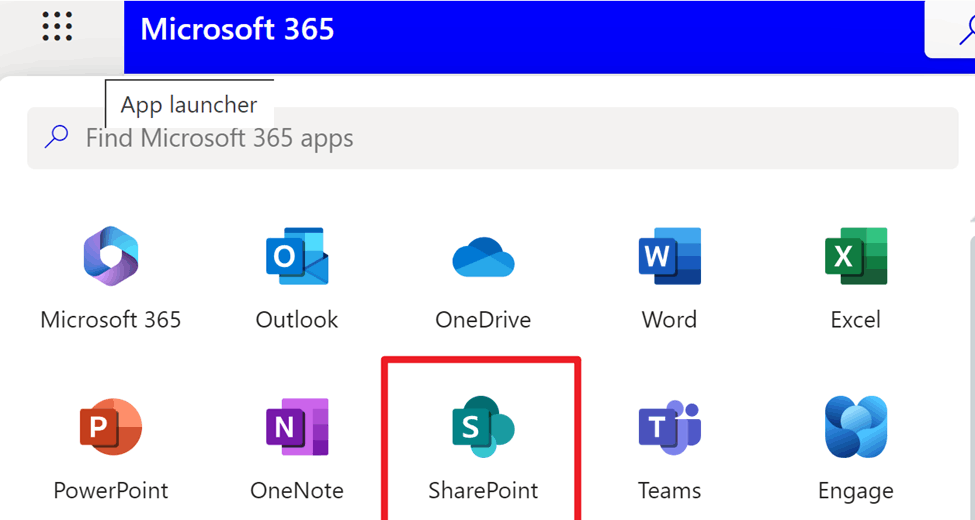The height and width of the screenshot is (520, 975).
Task: Click the "Microsoft 365" label under the first app icon
Action: click(111, 320)
